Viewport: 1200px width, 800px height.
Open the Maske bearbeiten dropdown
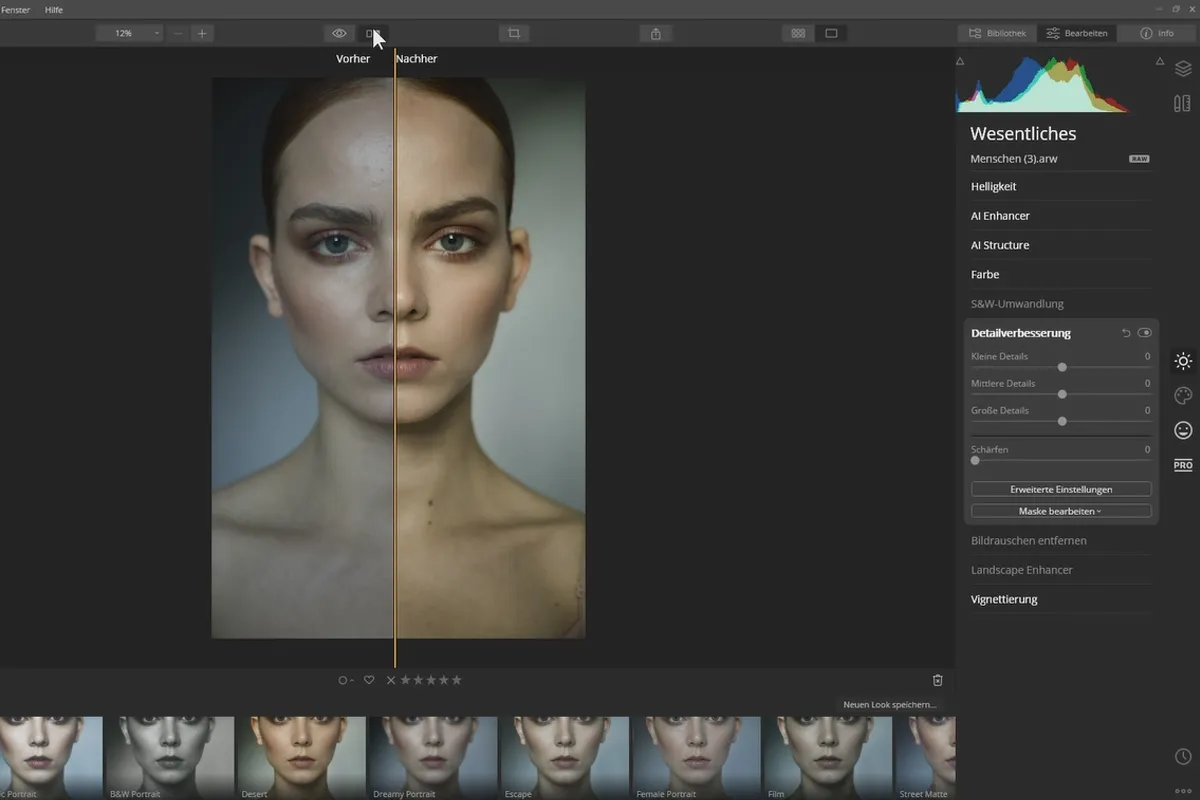coord(1061,511)
